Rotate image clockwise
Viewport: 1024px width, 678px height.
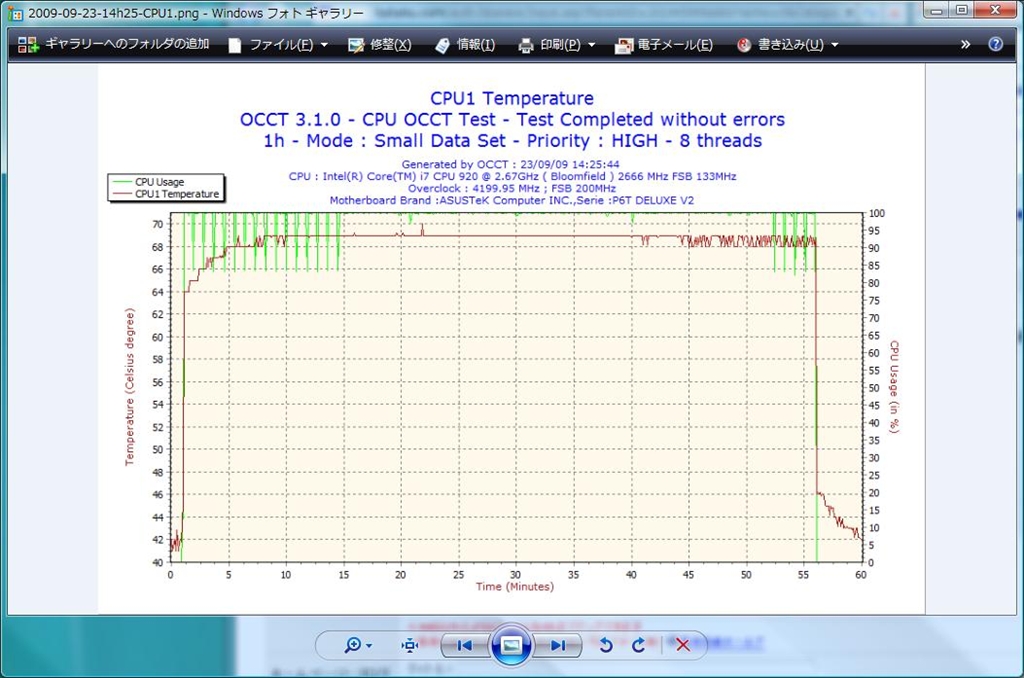(638, 645)
